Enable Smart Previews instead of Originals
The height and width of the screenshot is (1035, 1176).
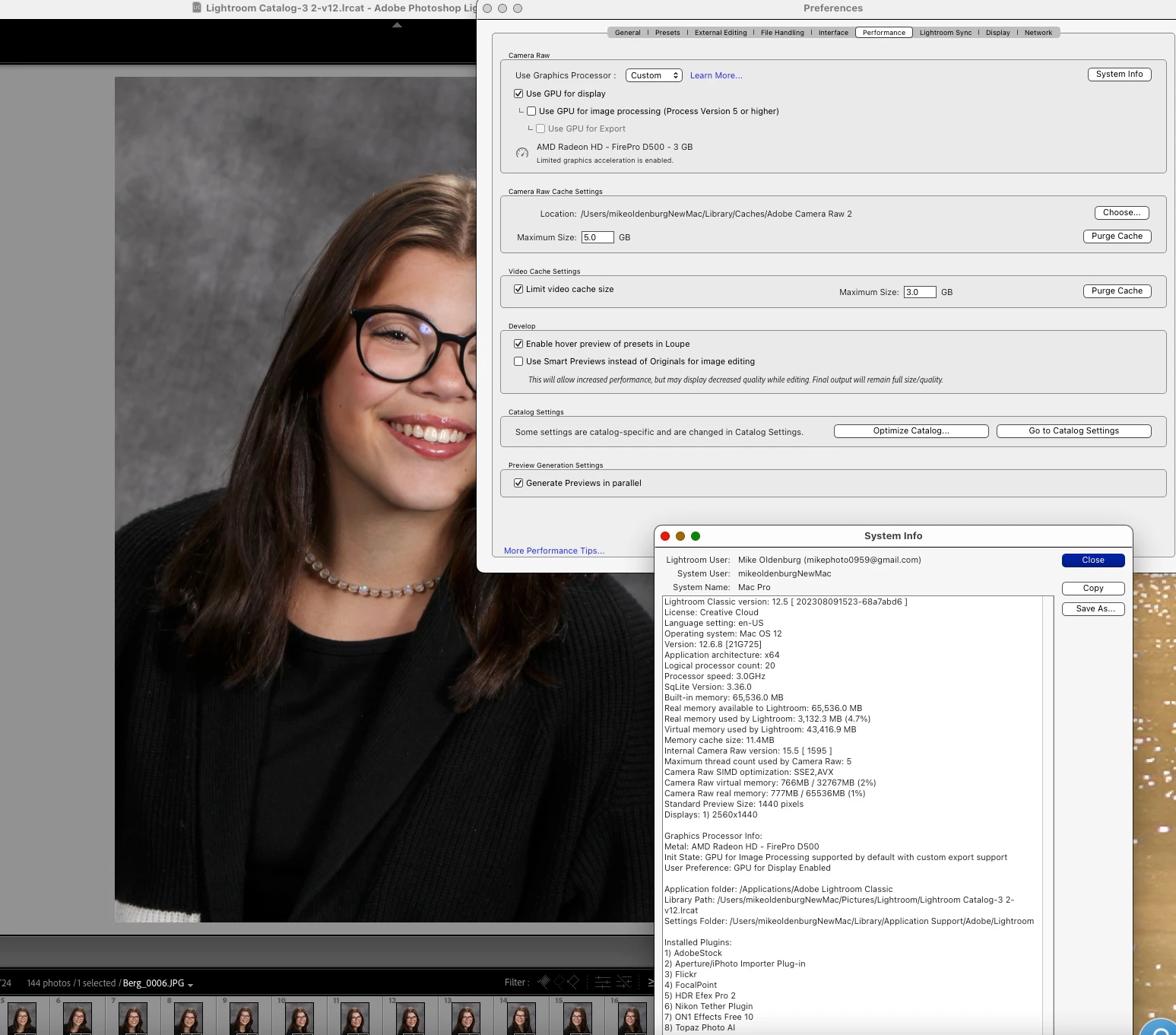tap(518, 361)
